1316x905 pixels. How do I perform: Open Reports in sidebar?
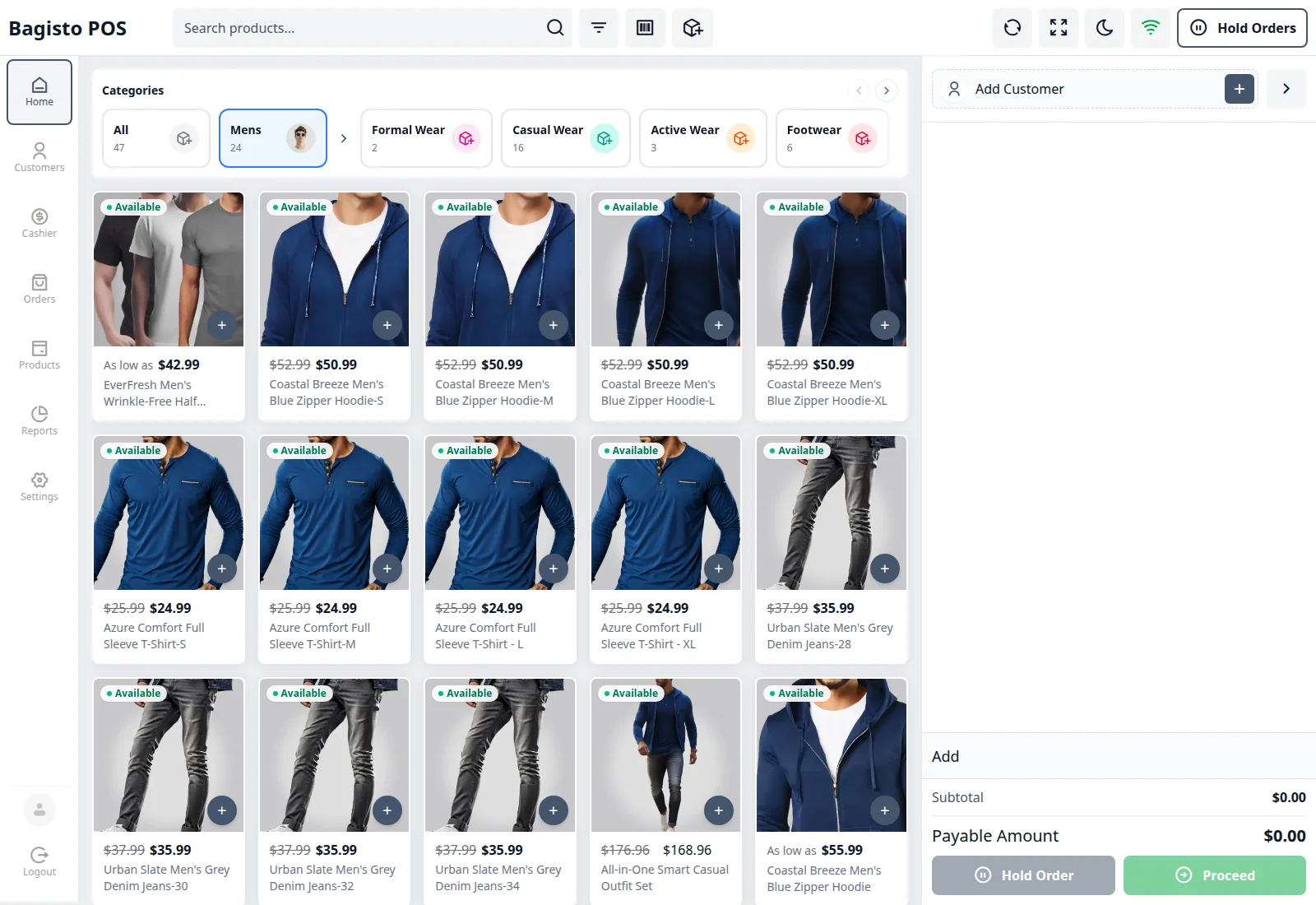point(39,421)
